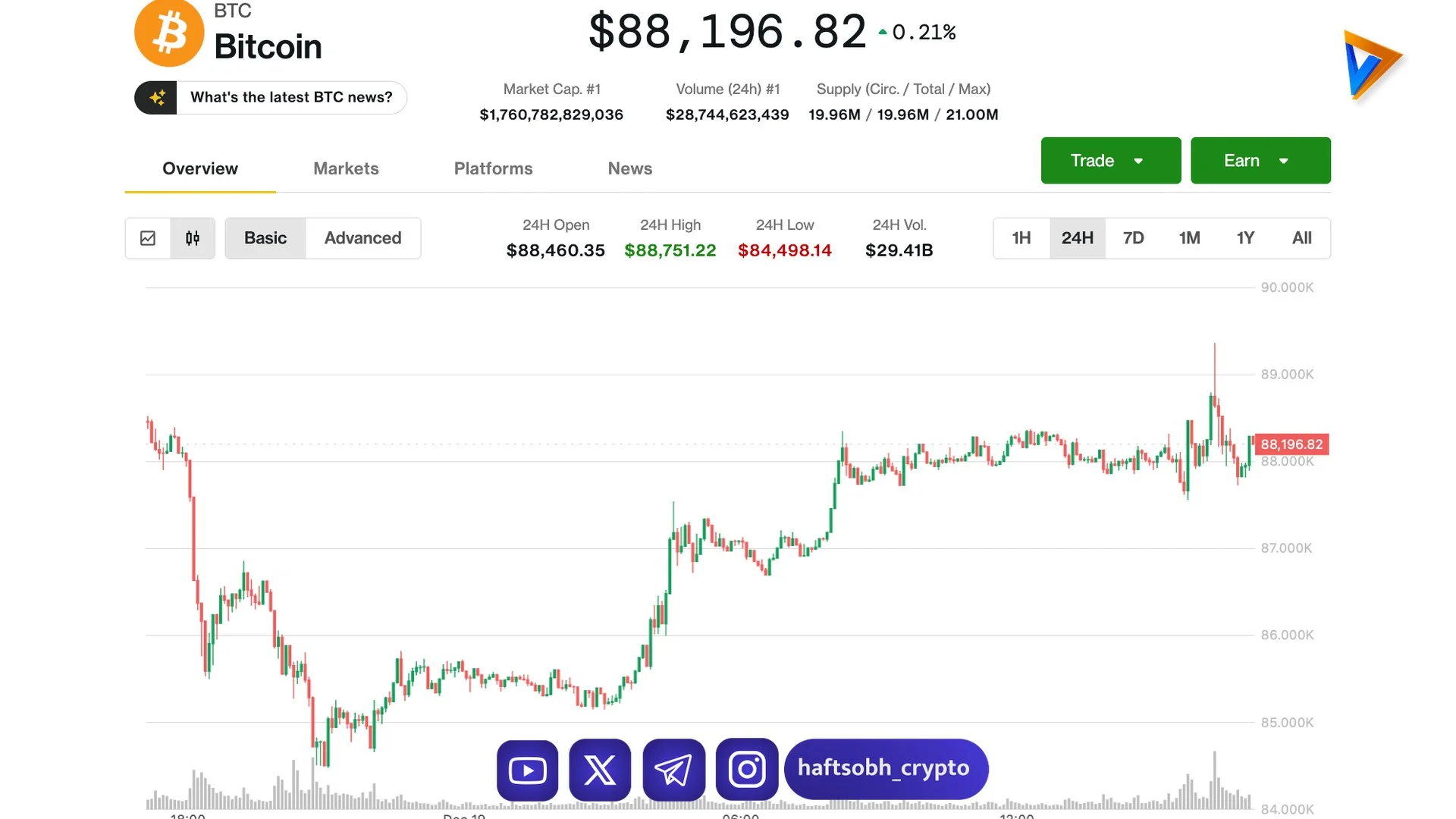1456x819 pixels.
Task: Select the 1Y timeframe option
Action: (1244, 238)
